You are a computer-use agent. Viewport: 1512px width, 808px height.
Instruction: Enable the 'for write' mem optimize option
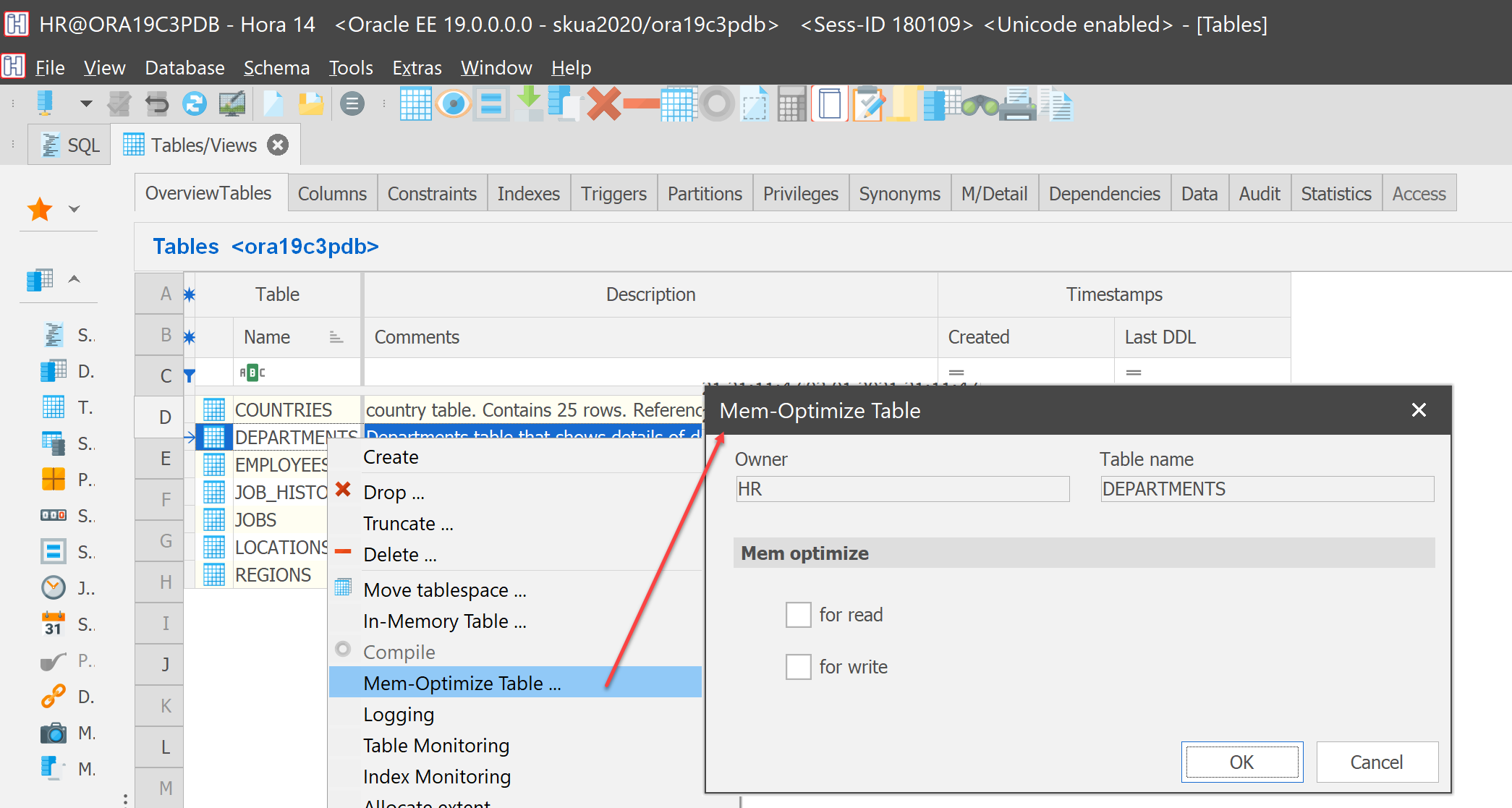tap(798, 666)
